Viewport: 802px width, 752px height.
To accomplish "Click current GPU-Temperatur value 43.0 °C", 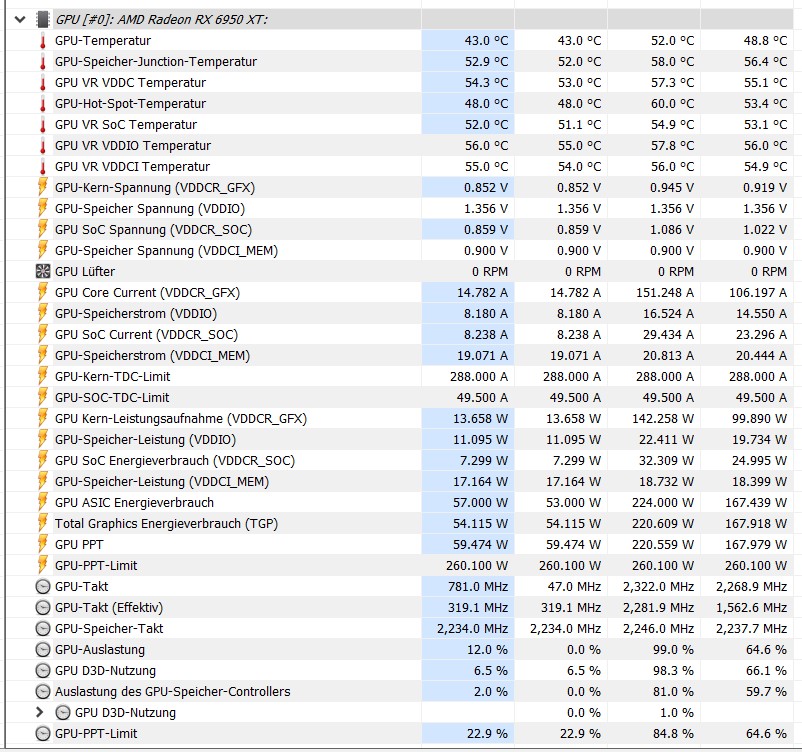I will coord(486,41).
